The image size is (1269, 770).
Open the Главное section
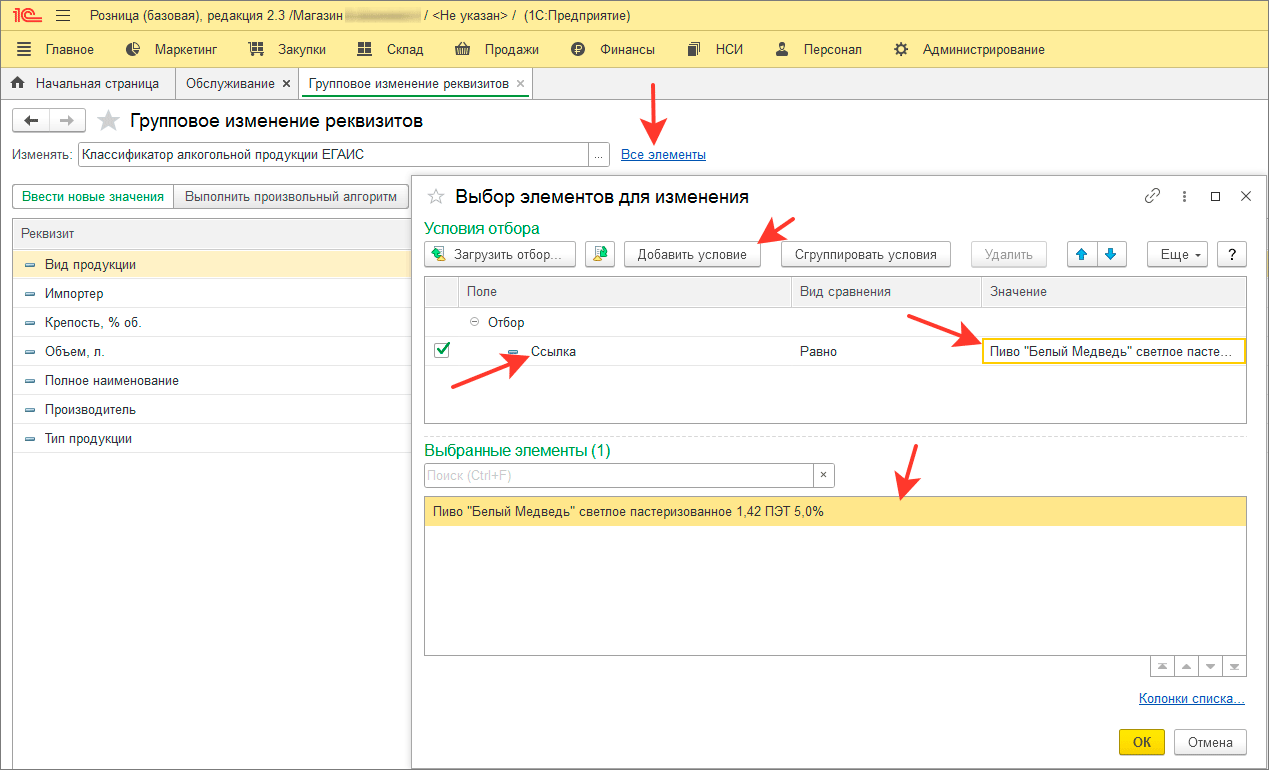[x=56, y=49]
